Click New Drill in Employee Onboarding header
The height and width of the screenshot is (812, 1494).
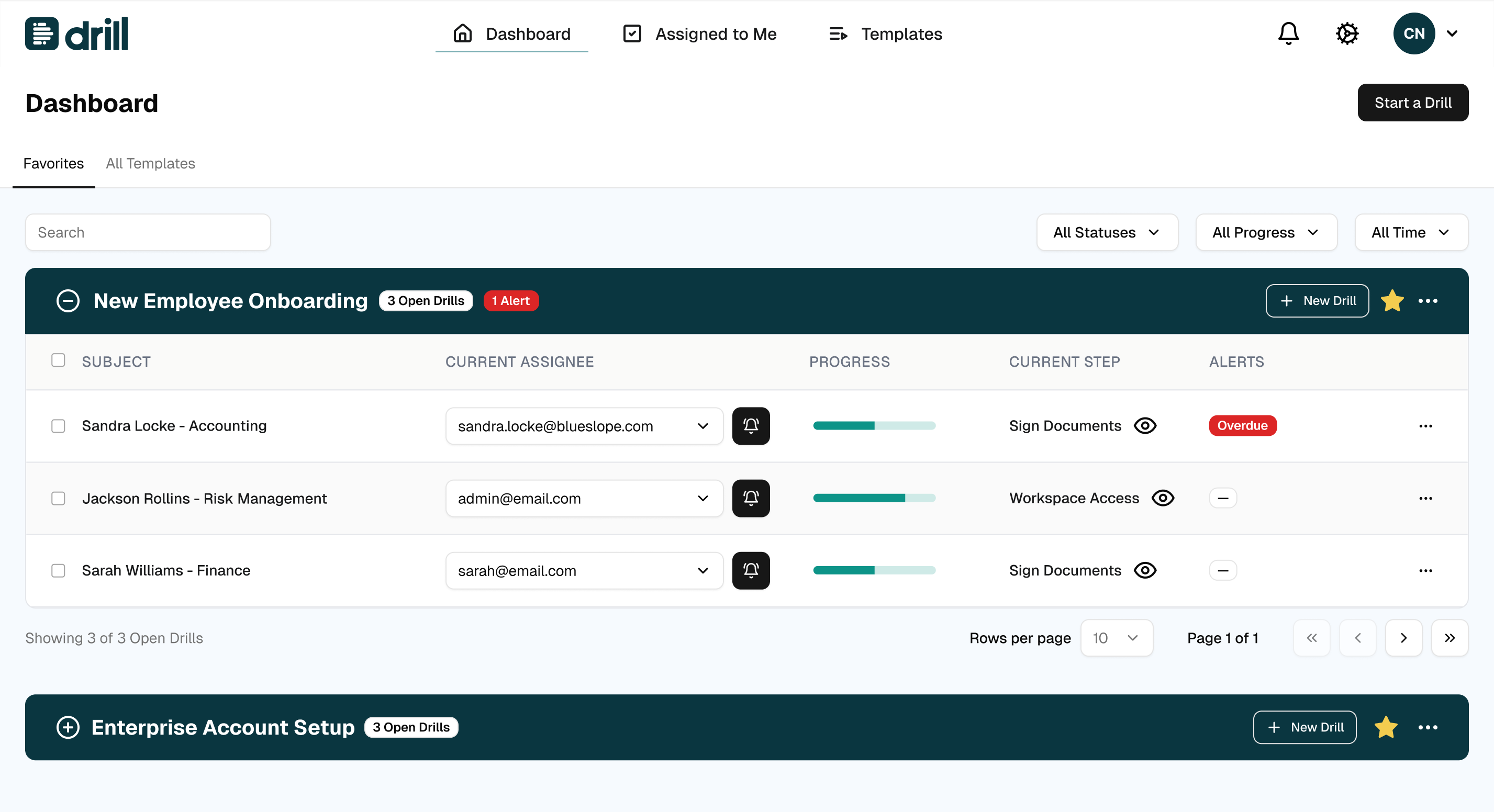coord(1317,301)
